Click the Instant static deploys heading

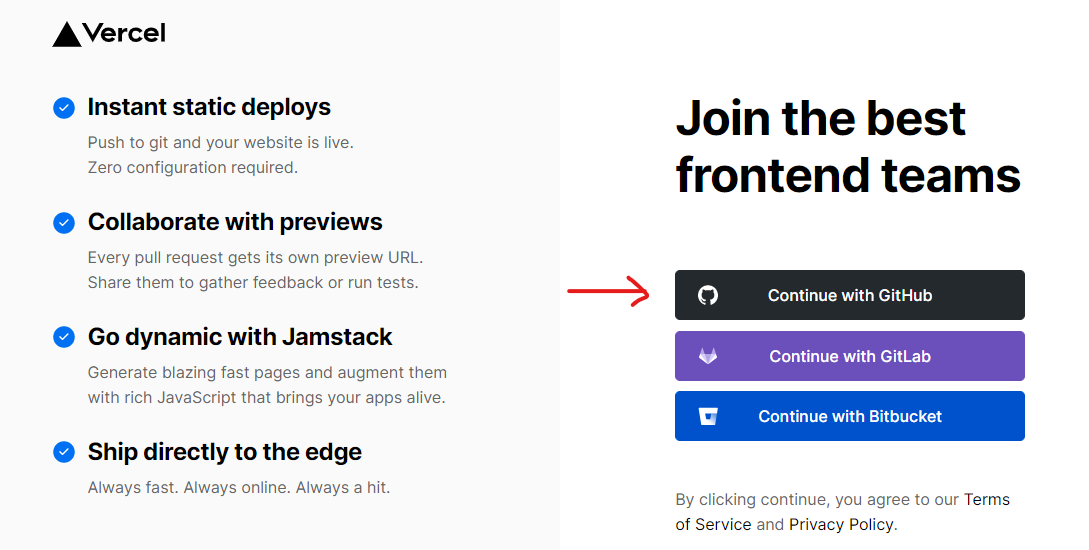(209, 107)
